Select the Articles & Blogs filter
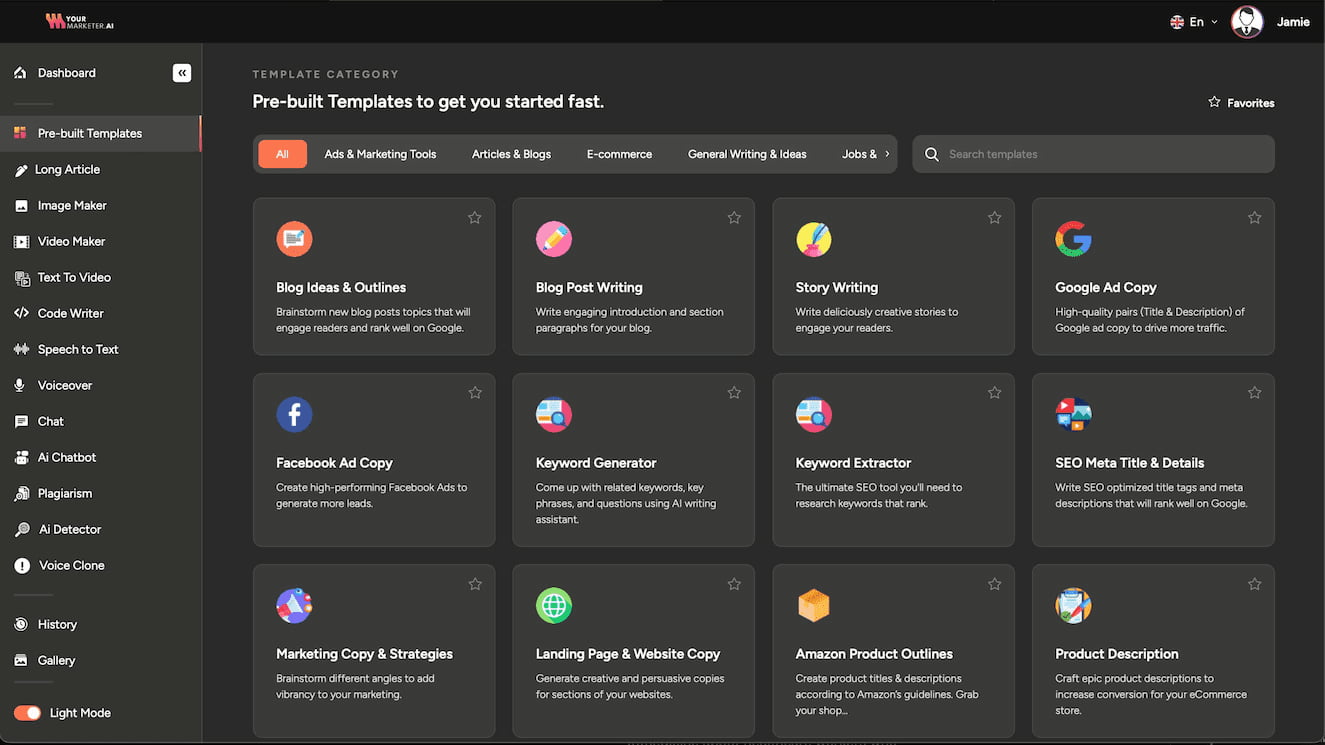1325x745 pixels. click(511, 154)
